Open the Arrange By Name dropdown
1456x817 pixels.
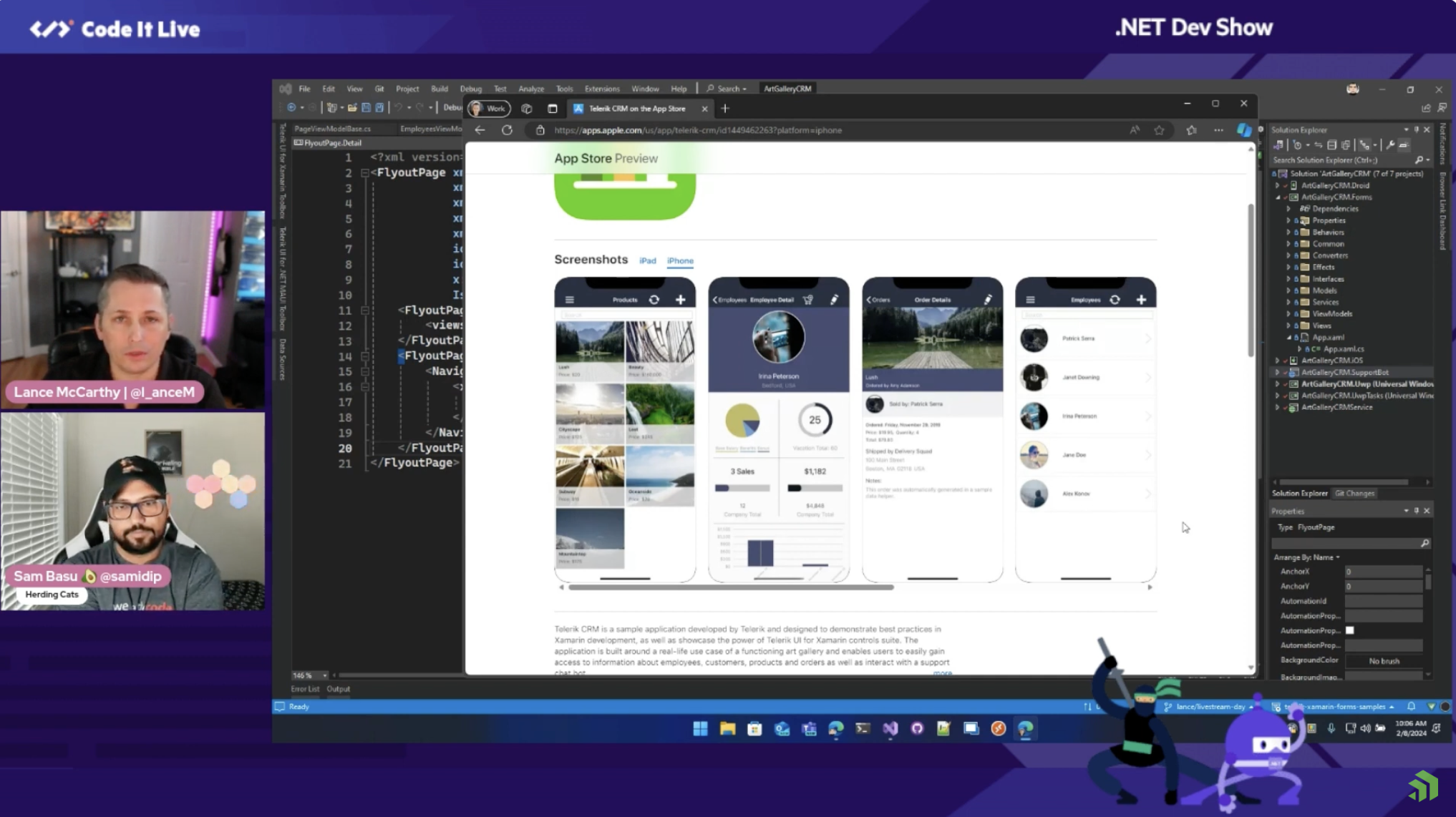point(1306,557)
